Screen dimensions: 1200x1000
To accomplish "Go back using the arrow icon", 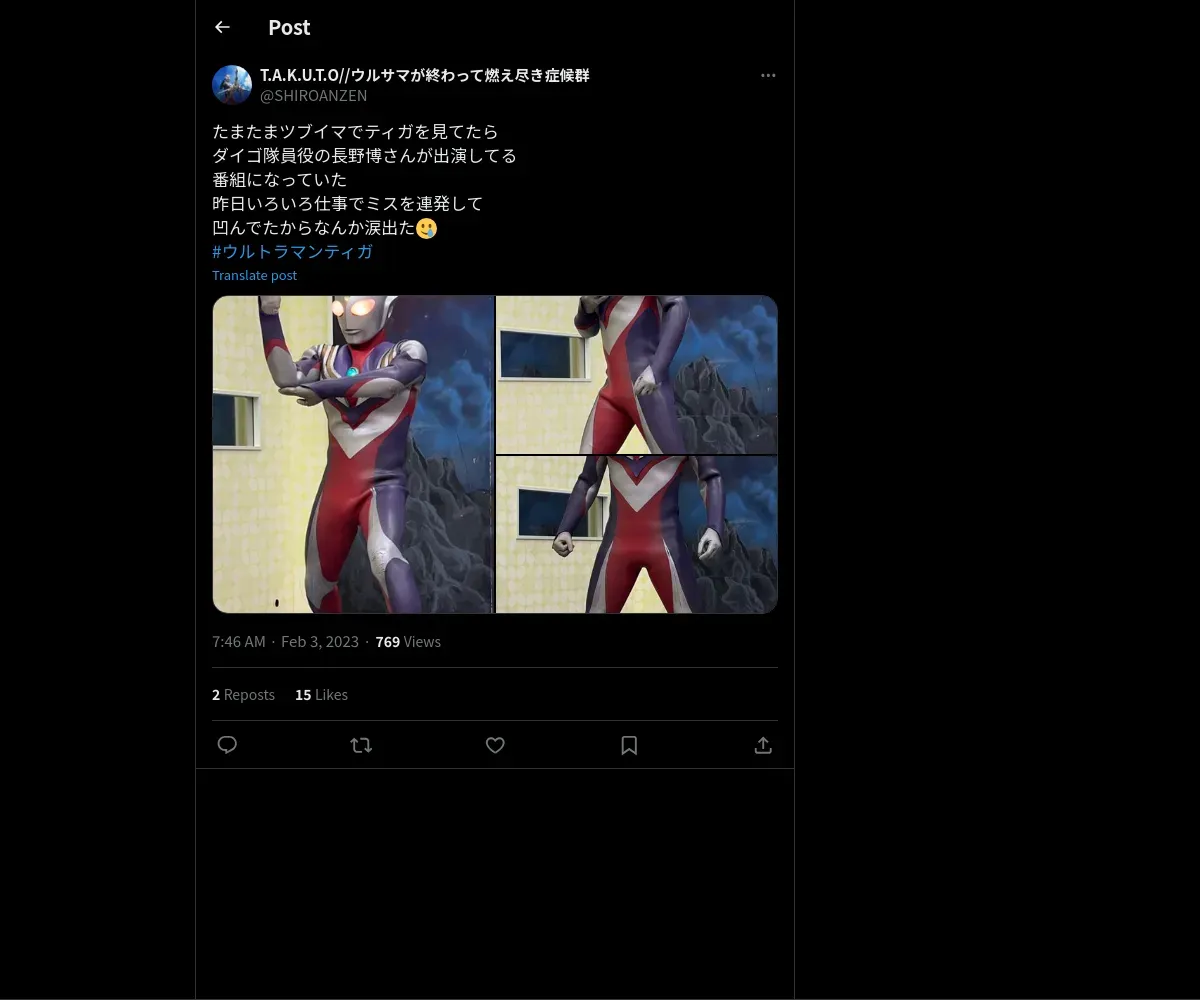I will coord(222,27).
